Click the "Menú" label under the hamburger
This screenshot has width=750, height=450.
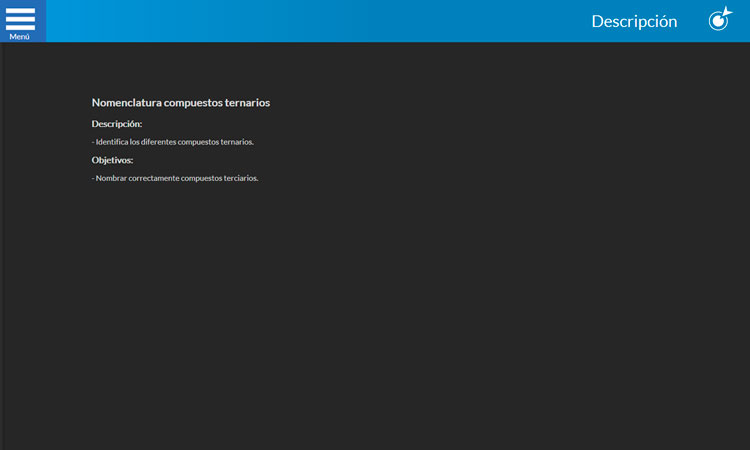20,36
